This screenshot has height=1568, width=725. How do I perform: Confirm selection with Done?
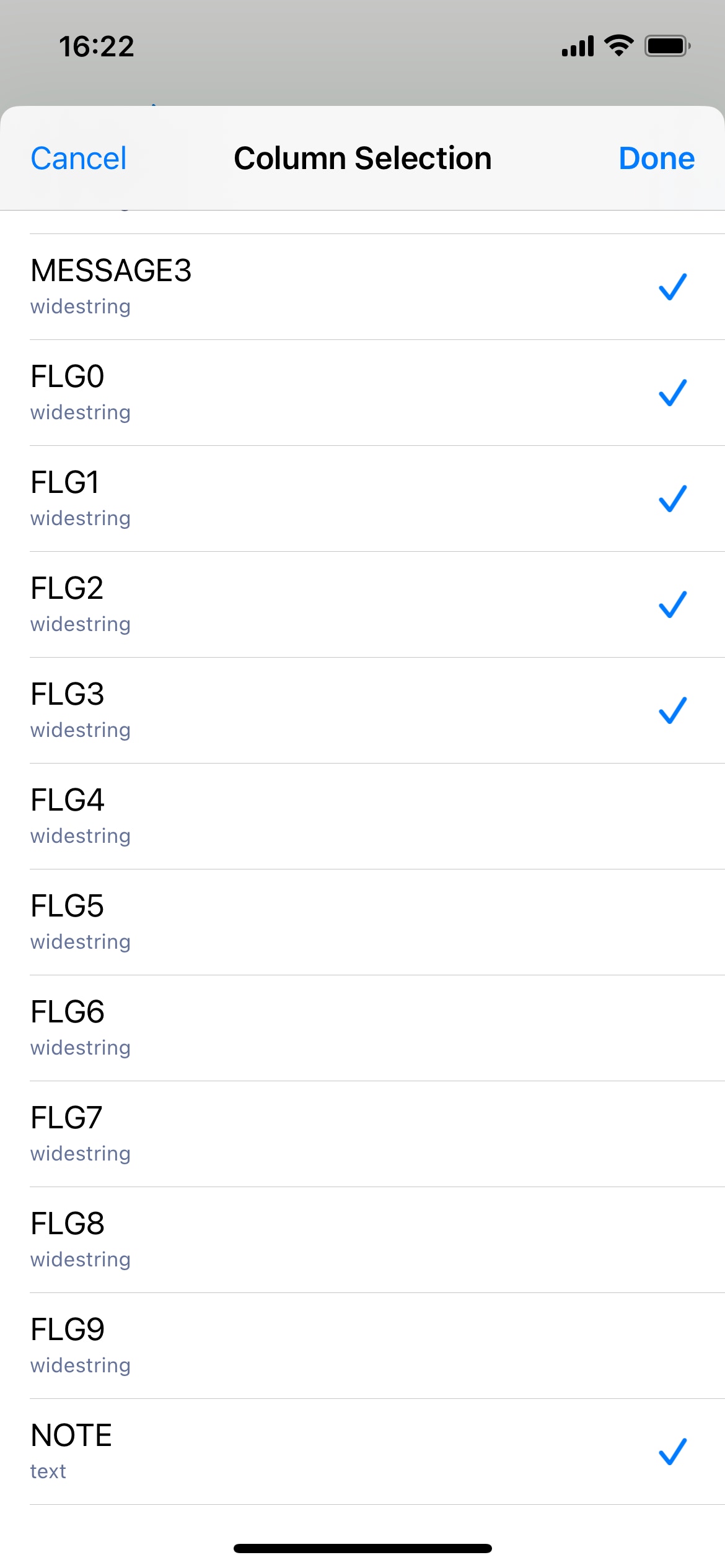tap(657, 159)
